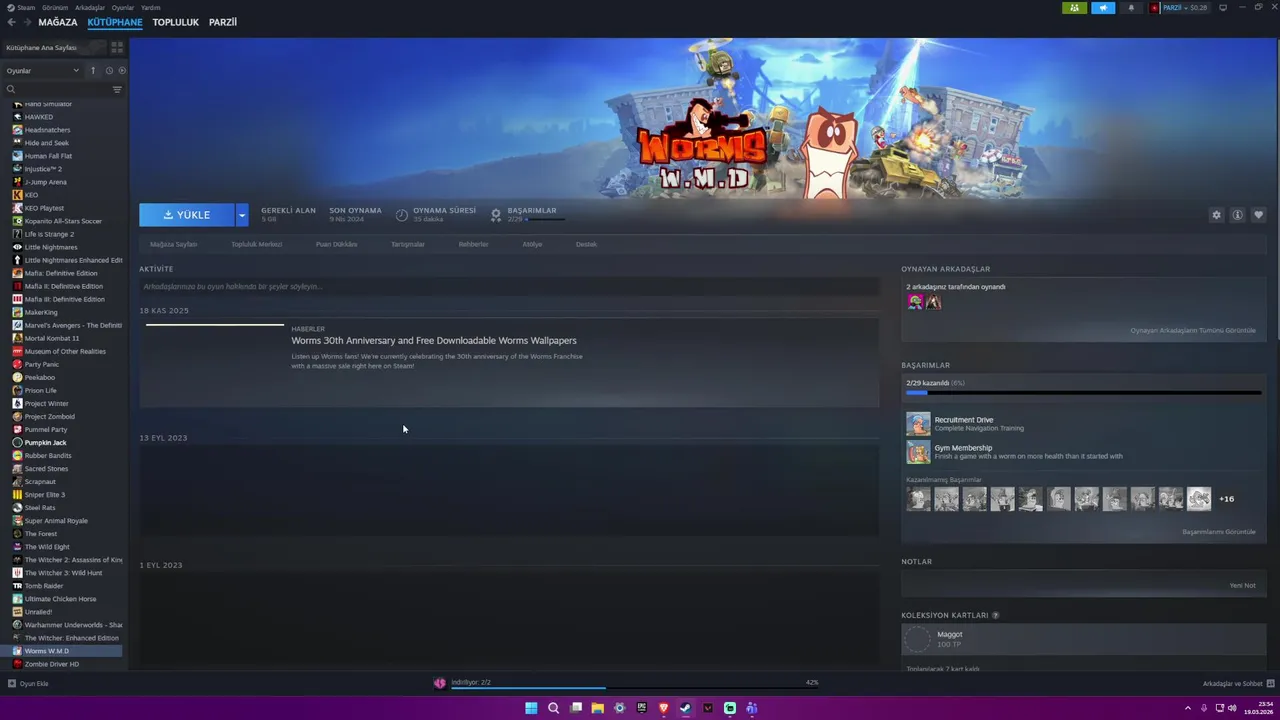This screenshot has height=720, width=1280.
Task: Click the download manager avatar icon
Action: pos(439,683)
